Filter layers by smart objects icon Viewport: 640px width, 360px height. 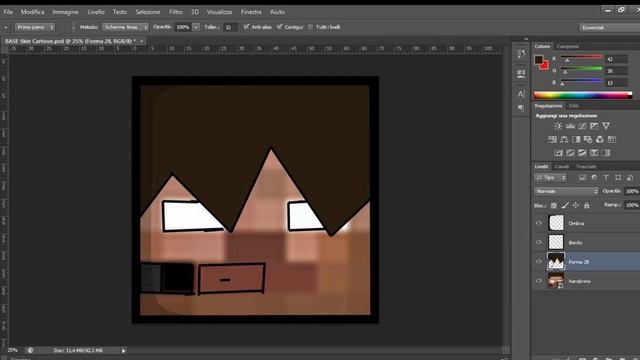point(630,178)
